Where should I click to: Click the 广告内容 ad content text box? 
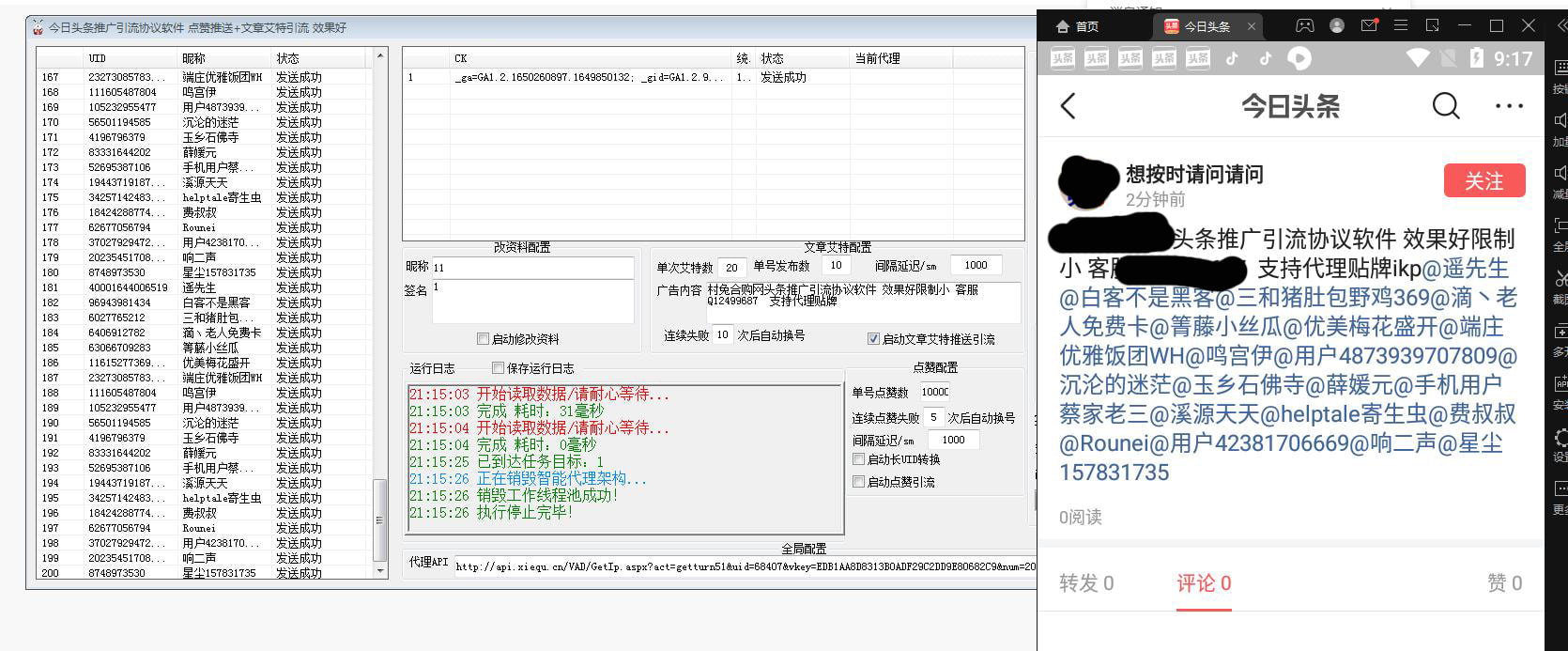click(863, 302)
